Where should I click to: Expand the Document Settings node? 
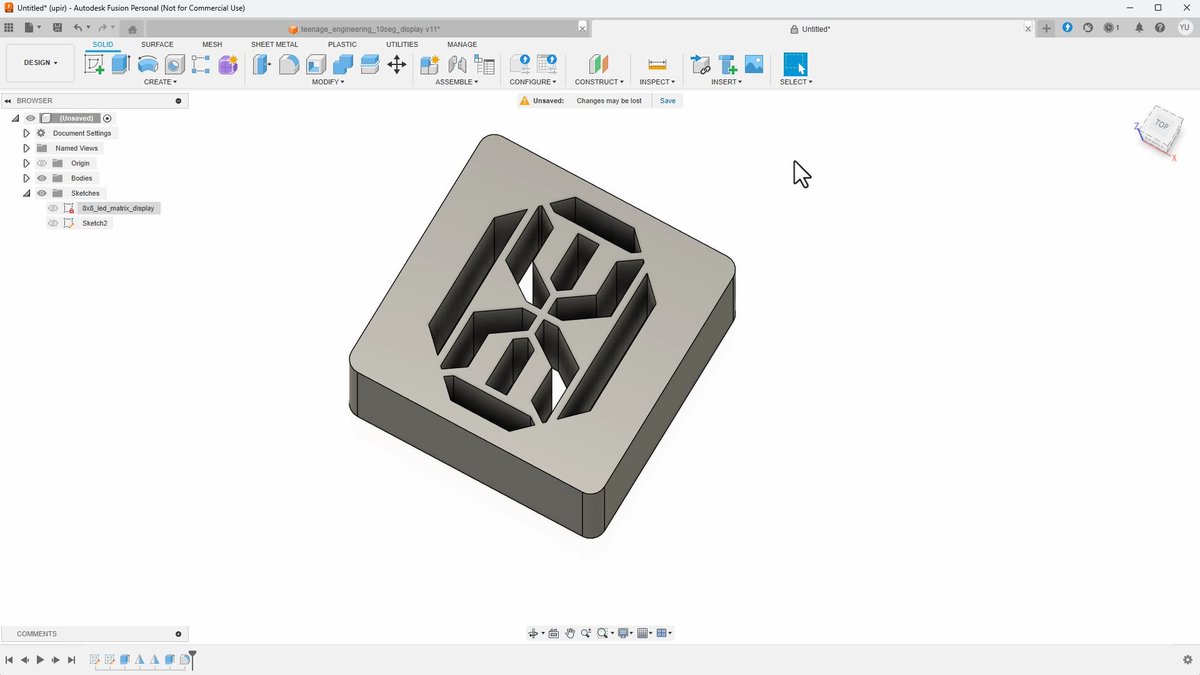[x=26, y=133]
